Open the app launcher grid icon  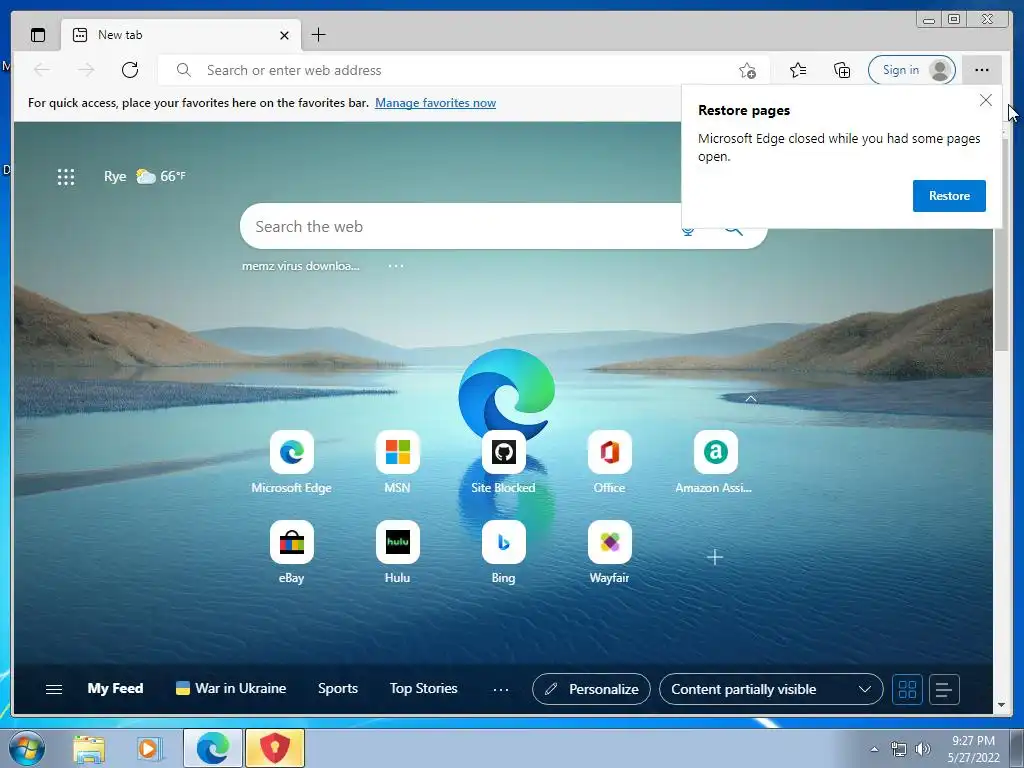point(66,176)
